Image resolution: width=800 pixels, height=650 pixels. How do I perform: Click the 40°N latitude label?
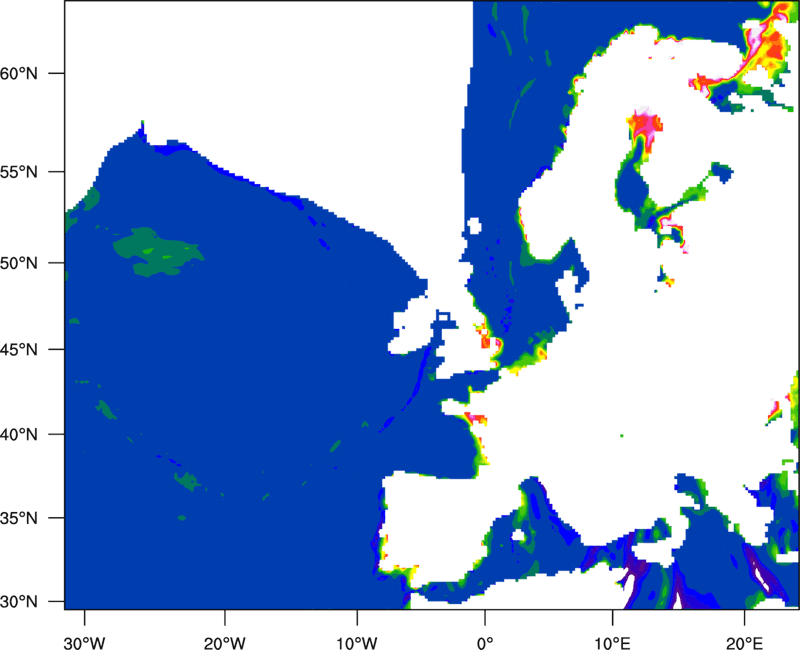19,435
